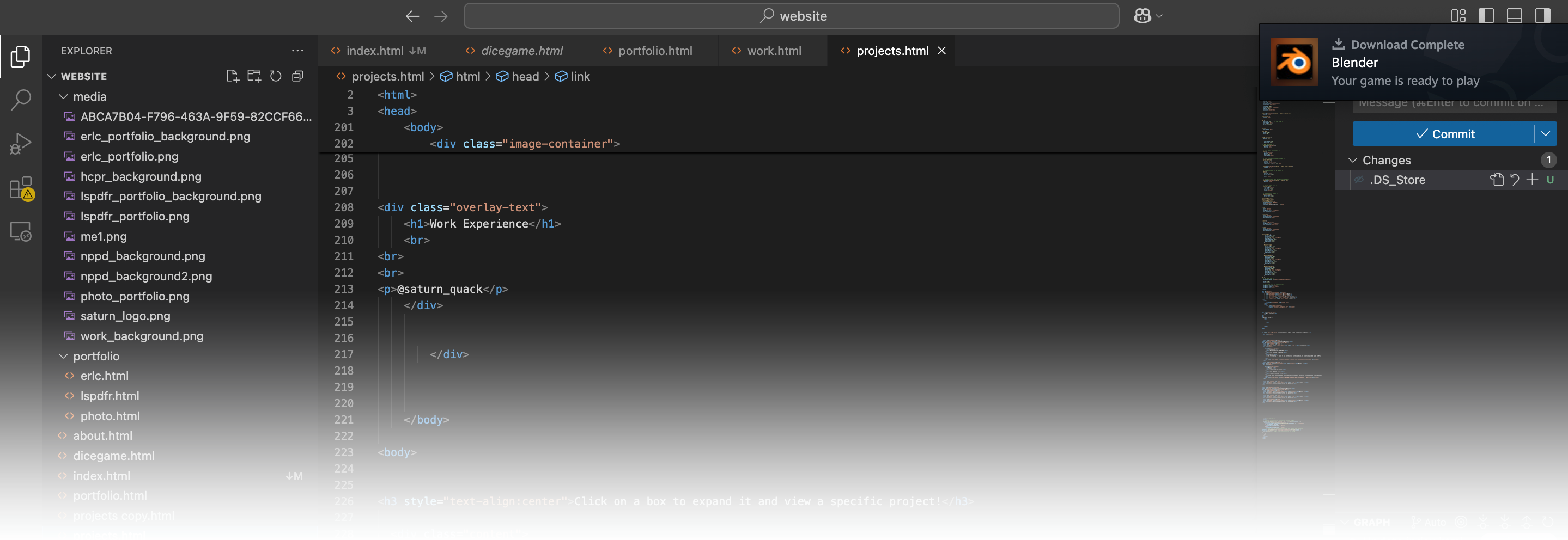
Task: Collapse the Changes section
Action: click(x=1352, y=160)
